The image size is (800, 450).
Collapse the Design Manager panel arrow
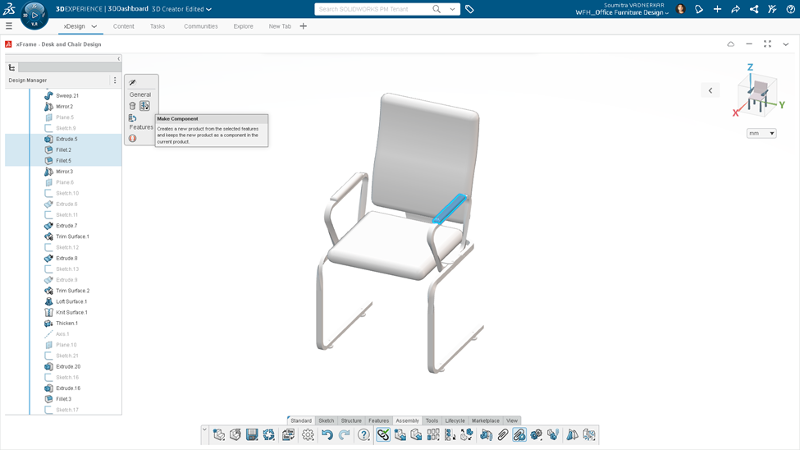119,59
